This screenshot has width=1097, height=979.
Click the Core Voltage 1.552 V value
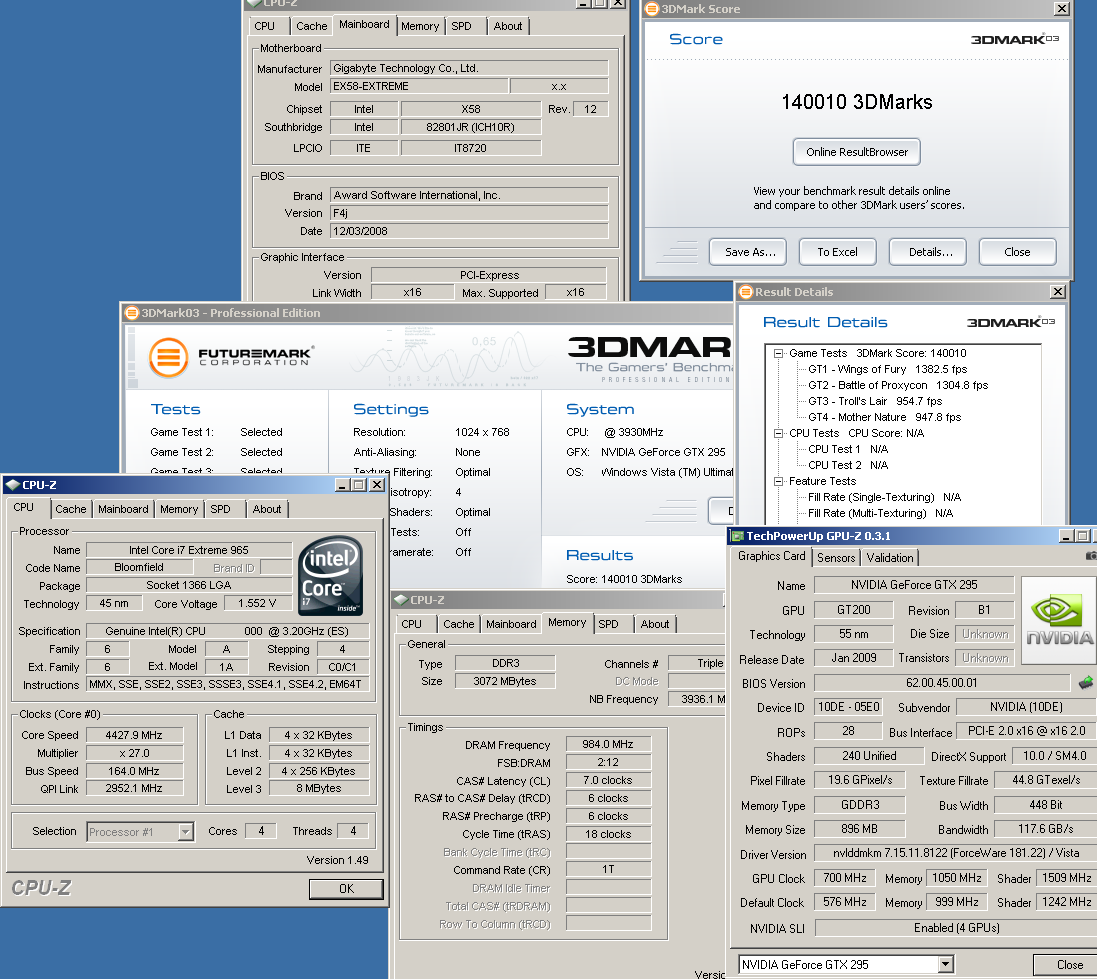[x=257, y=603]
